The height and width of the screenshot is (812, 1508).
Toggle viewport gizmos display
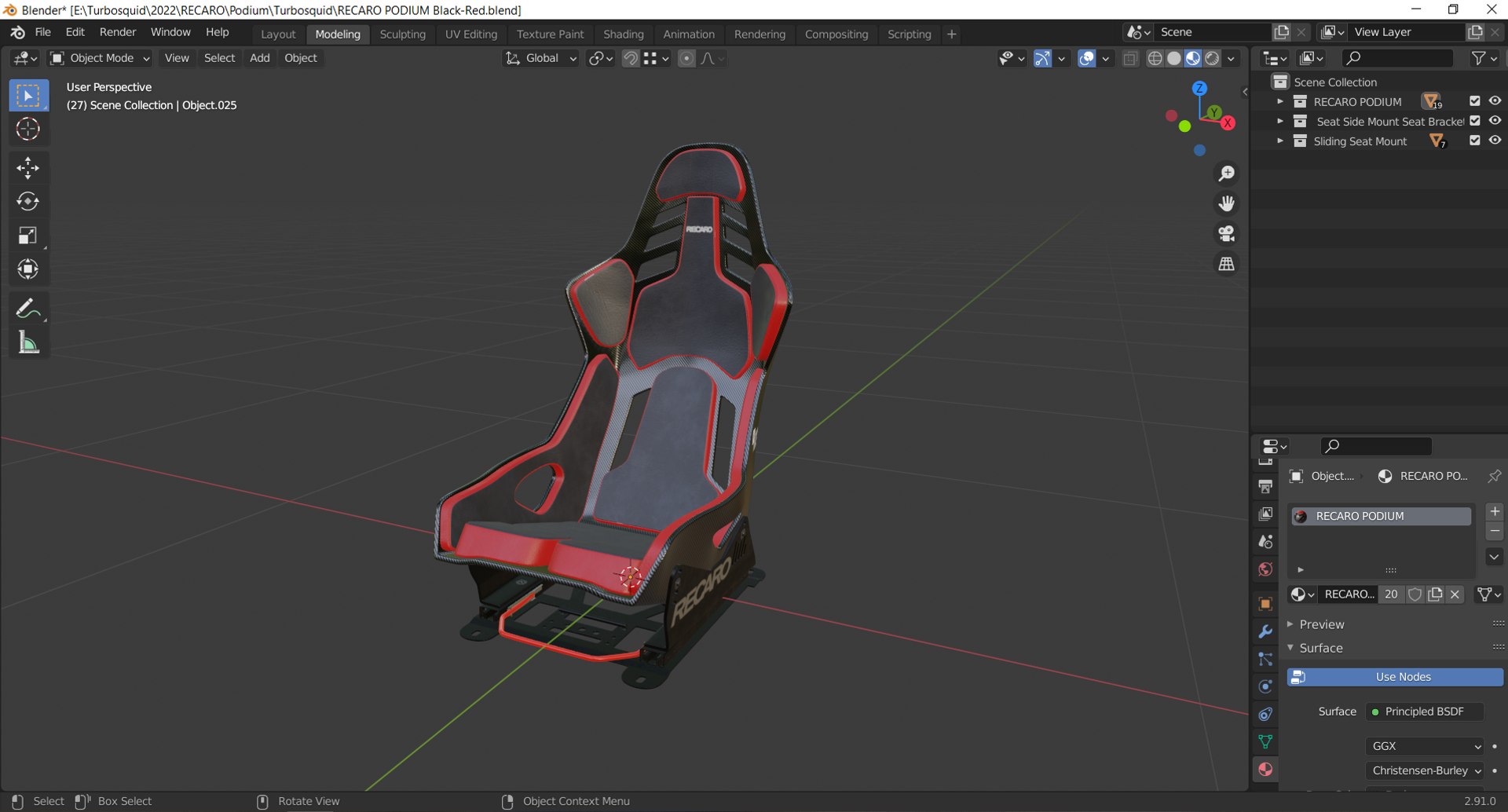1042,58
